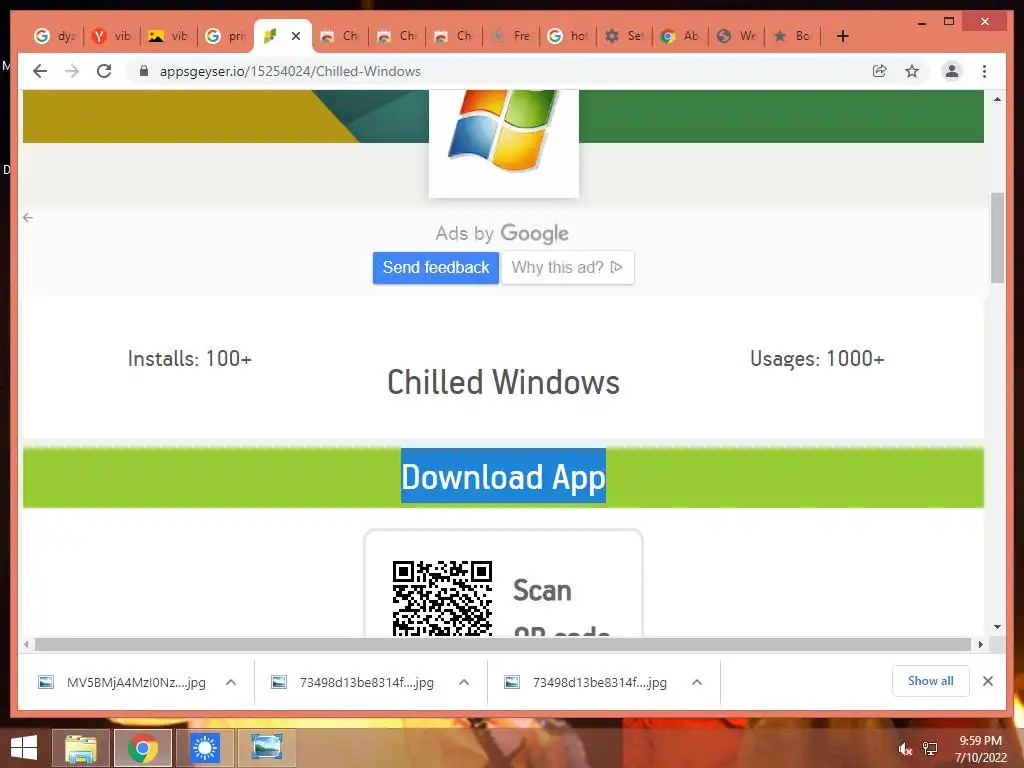Screen dimensions: 1024x768
Task: Switch to the 'dya' Google tab
Action: [x=55, y=36]
